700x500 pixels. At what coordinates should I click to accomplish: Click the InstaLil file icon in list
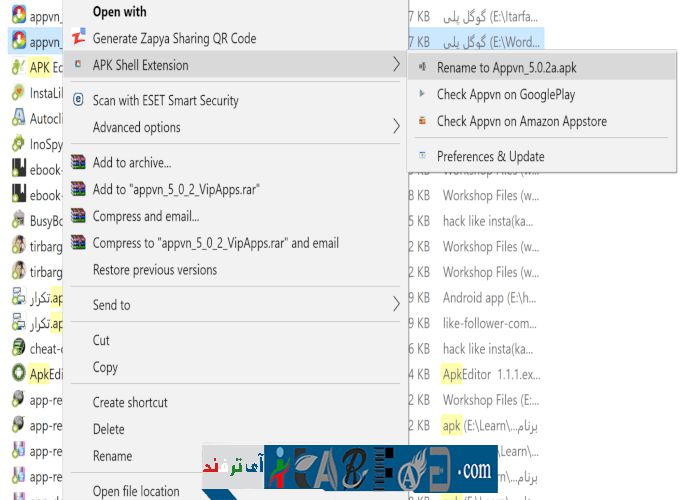tap(18, 93)
